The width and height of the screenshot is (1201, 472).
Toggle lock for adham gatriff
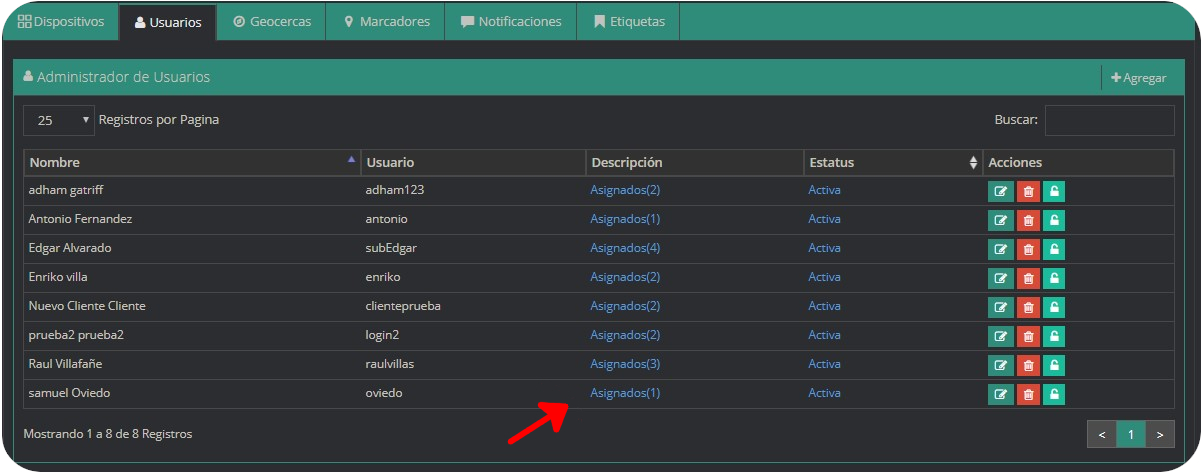[1054, 191]
